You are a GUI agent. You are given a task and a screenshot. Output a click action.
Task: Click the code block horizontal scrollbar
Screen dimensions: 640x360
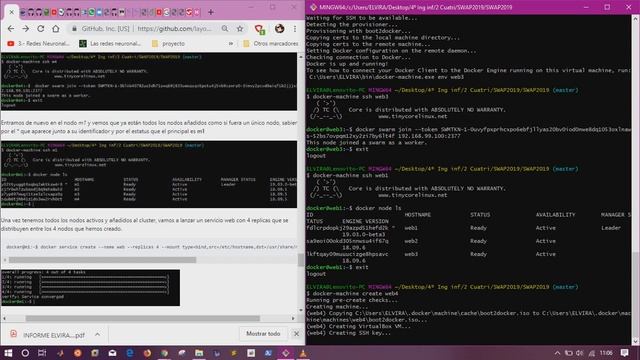click(x=102, y=260)
